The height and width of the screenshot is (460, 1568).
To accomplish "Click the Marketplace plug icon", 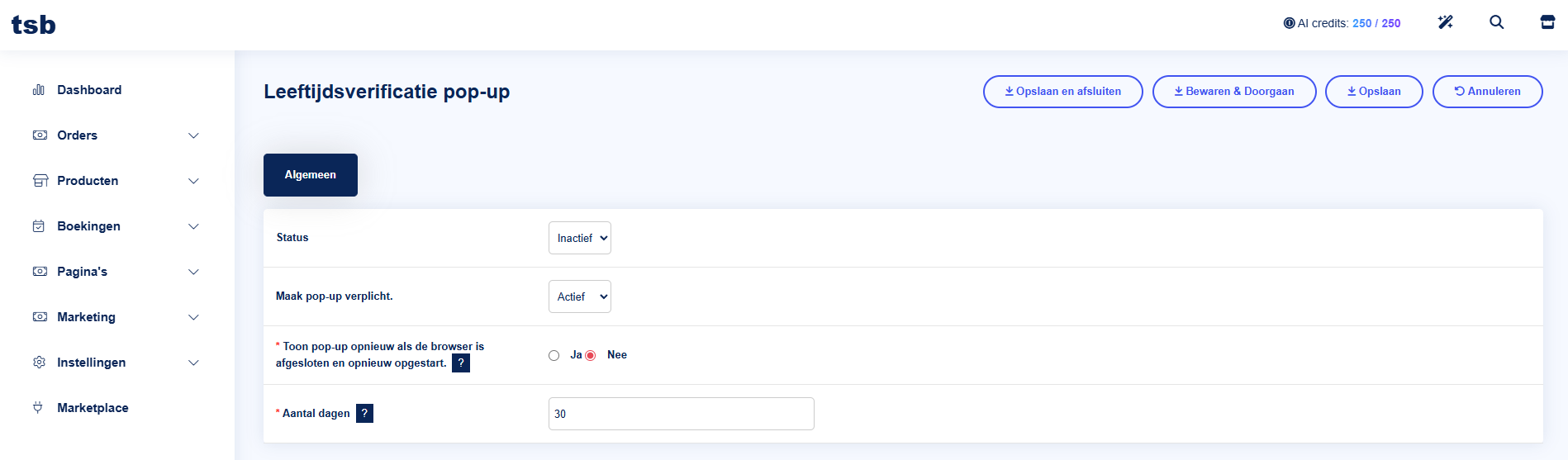I will click(x=38, y=407).
